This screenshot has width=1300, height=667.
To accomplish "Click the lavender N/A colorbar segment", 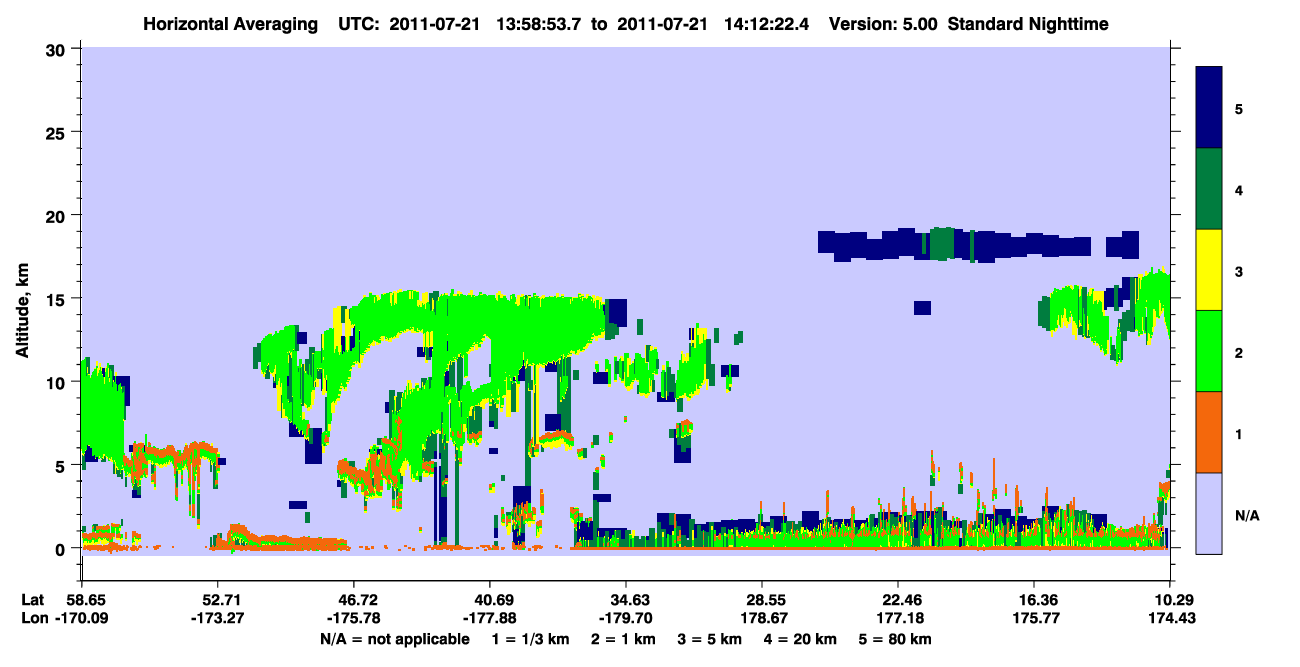I will (x=1209, y=512).
